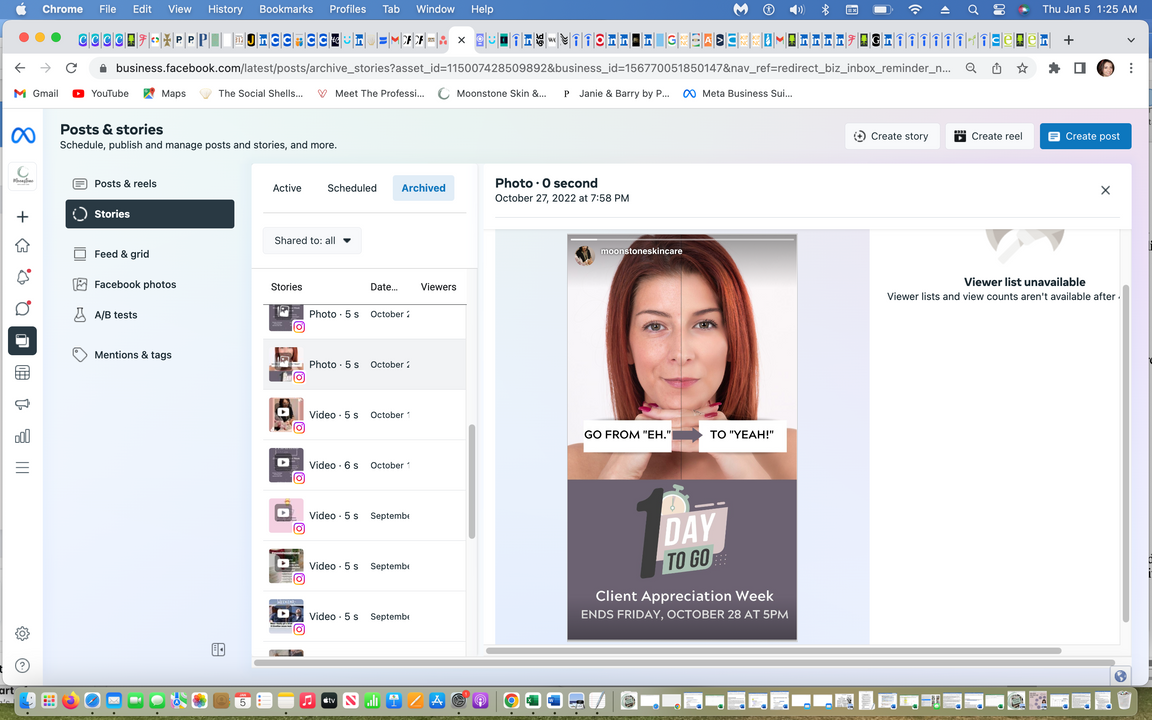This screenshot has width=1152, height=720.
Task: Switch to the Scheduled tab
Action: (352, 188)
